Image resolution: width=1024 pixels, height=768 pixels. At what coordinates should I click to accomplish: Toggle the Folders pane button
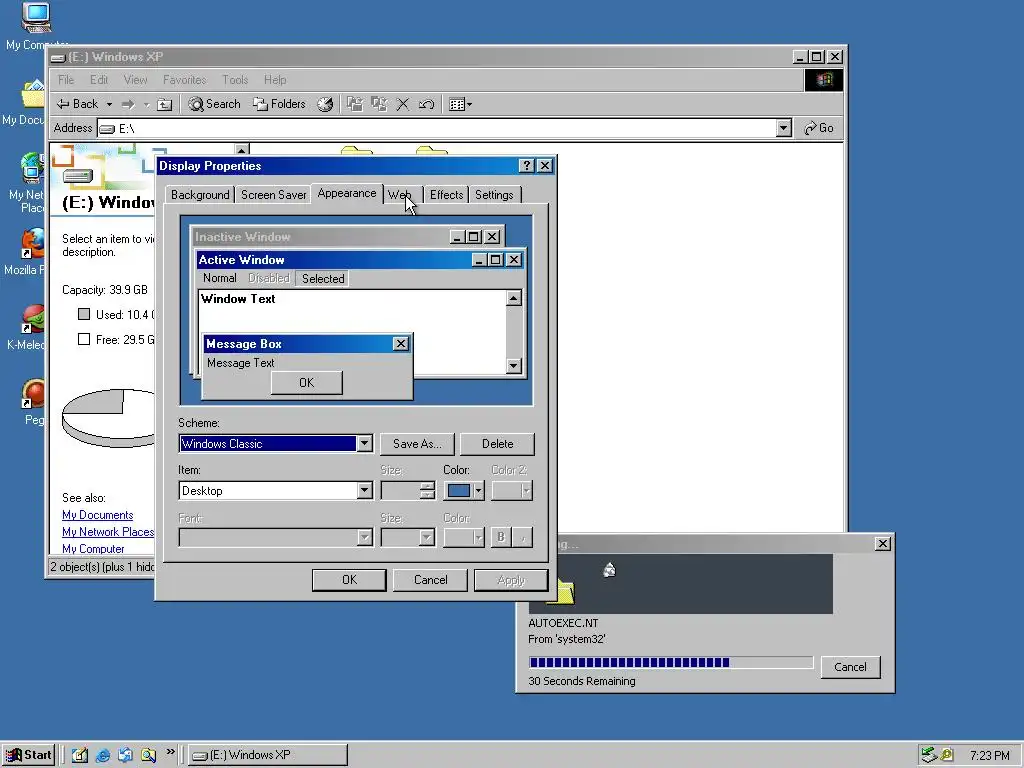coord(280,104)
